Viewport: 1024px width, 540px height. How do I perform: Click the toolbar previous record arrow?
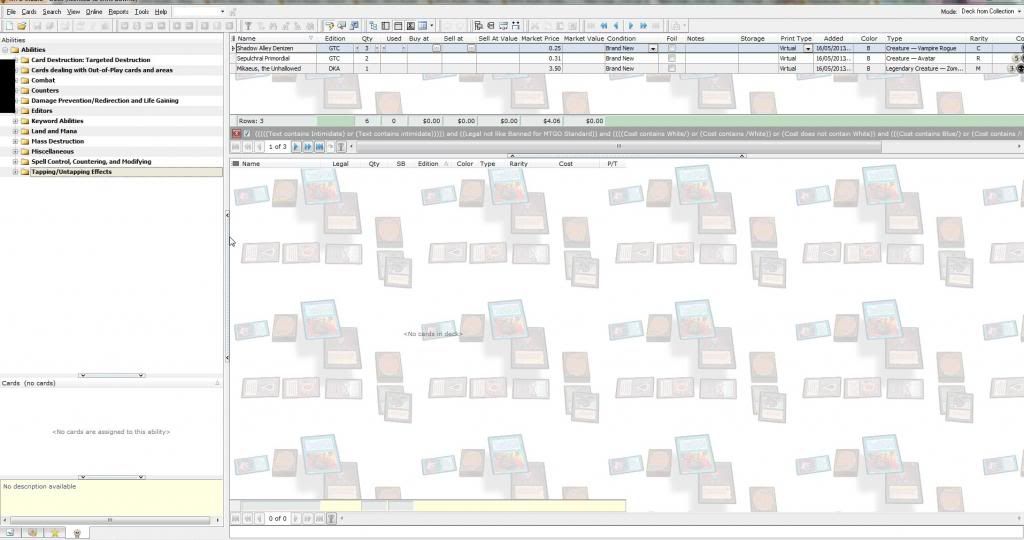(616, 26)
